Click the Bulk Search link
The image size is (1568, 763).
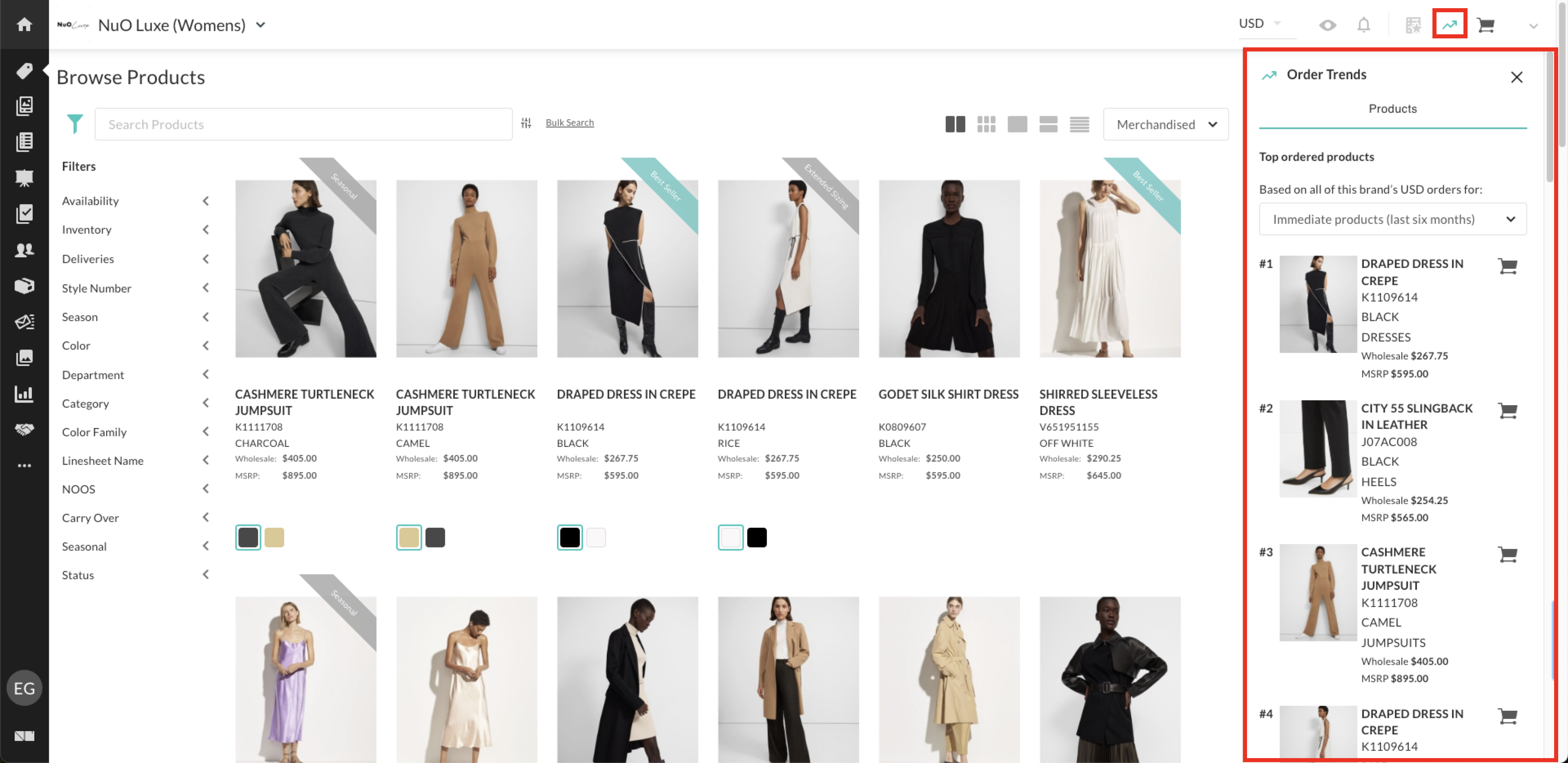569,123
